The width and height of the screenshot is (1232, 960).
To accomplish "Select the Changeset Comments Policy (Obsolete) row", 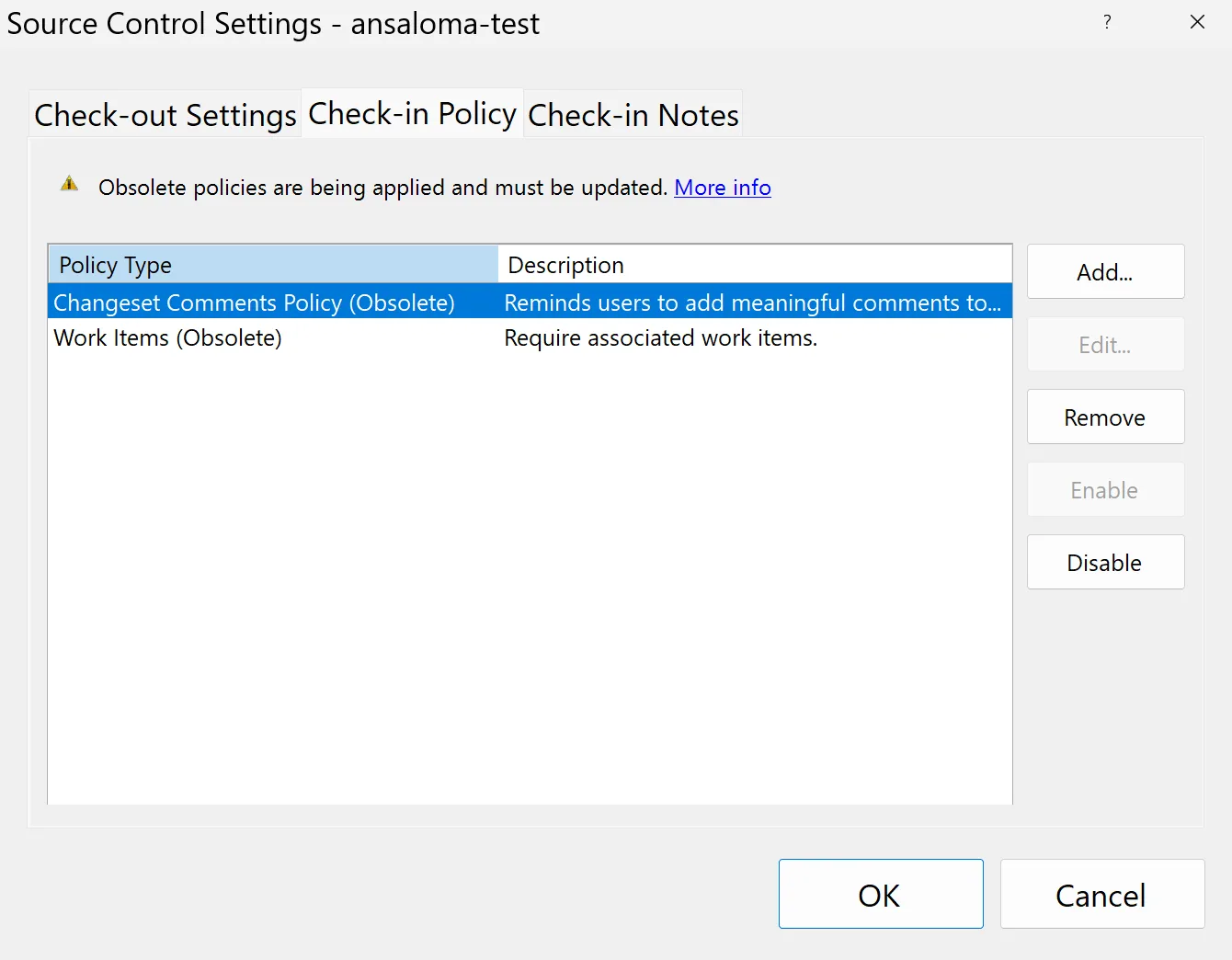I will (x=254, y=303).
